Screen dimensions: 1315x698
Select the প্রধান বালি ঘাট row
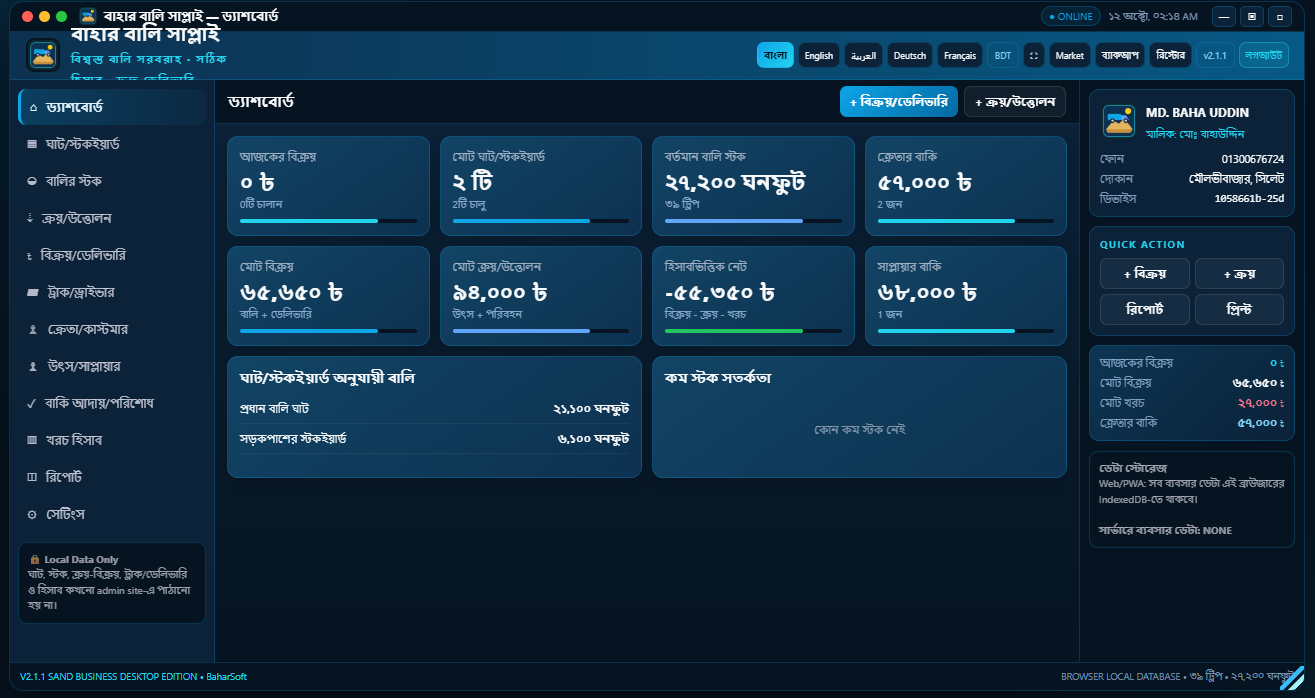coord(435,409)
